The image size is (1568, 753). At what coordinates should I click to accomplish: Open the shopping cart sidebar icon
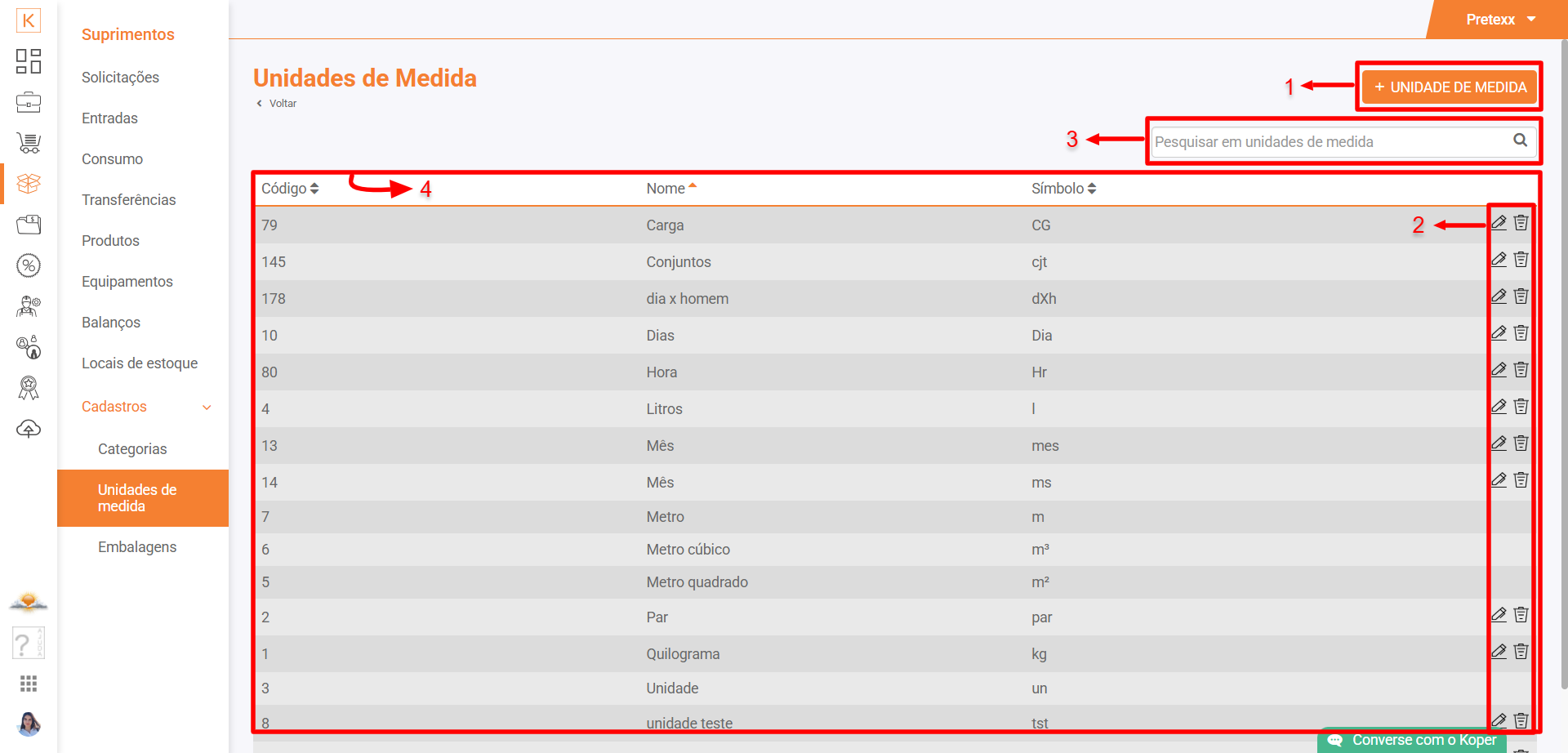click(x=29, y=143)
